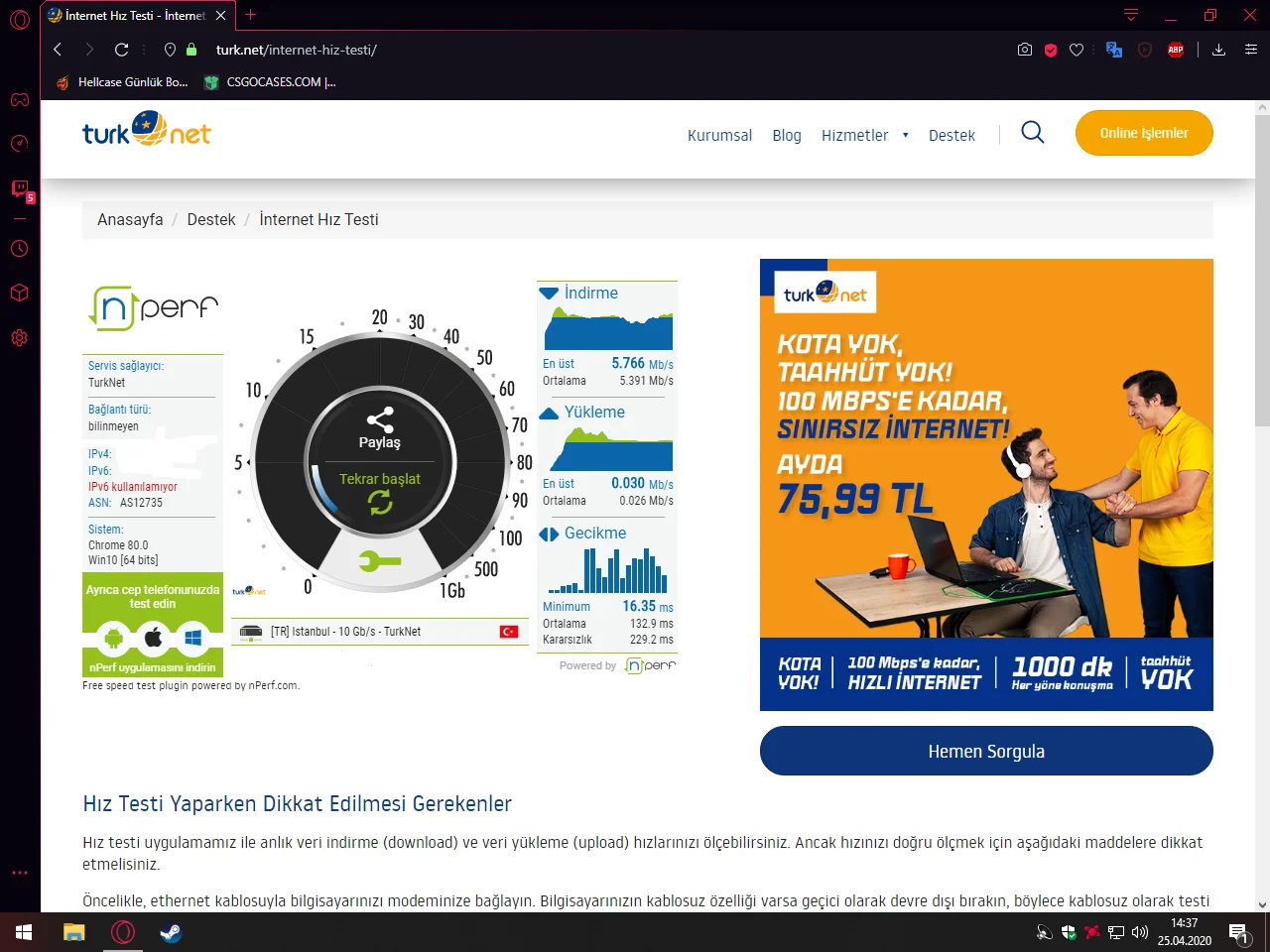Open the Opera GX main menu

(x=20, y=19)
